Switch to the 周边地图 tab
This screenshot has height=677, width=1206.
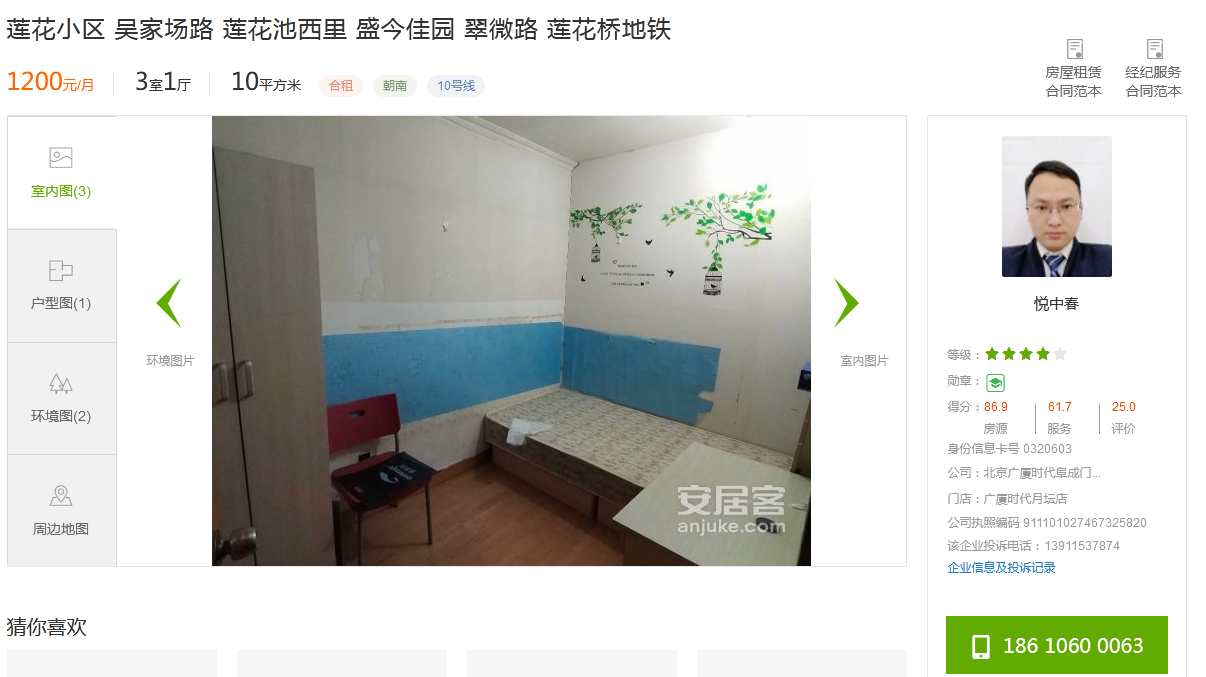coord(62,511)
